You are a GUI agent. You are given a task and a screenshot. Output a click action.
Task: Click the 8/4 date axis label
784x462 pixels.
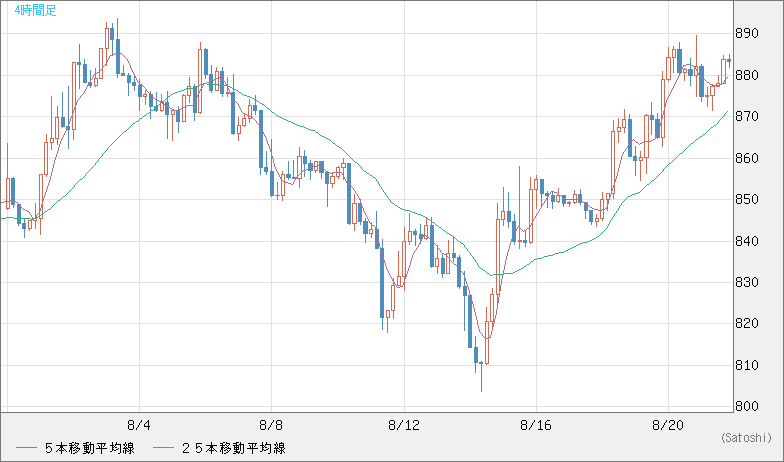pos(139,426)
